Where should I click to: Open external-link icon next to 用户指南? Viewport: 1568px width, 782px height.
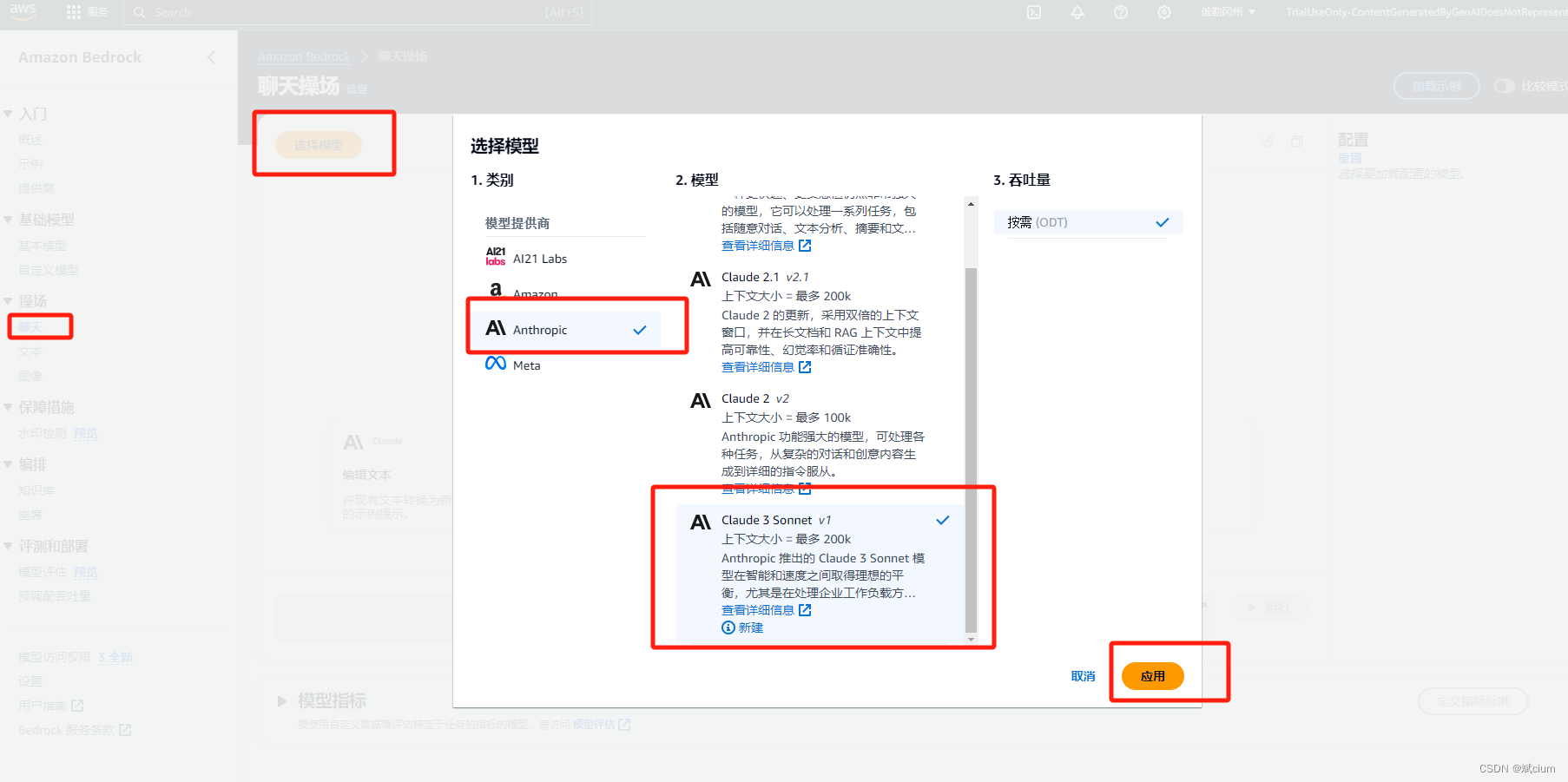tap(77, 706)
